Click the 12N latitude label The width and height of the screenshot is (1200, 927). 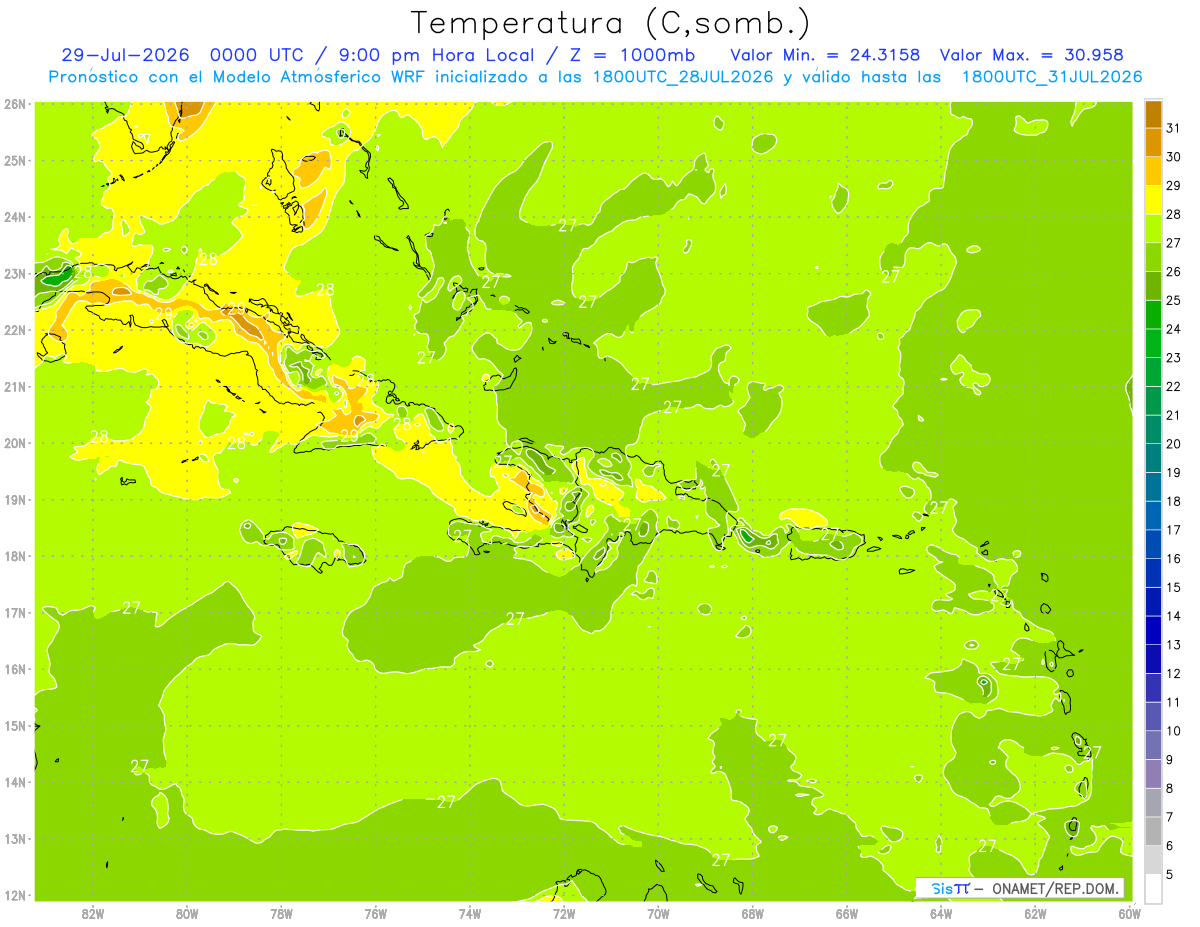click(x=15, y=896)
